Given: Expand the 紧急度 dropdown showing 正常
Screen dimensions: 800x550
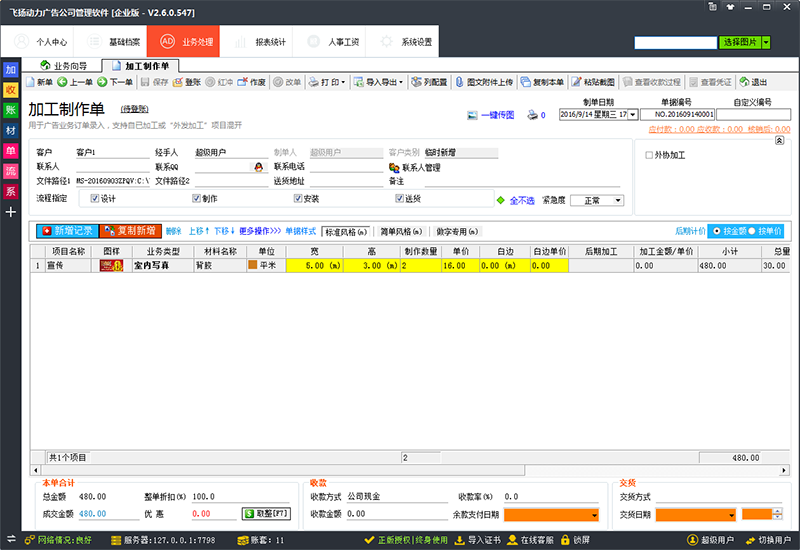Looking at the screenshot, I should 618,200.
